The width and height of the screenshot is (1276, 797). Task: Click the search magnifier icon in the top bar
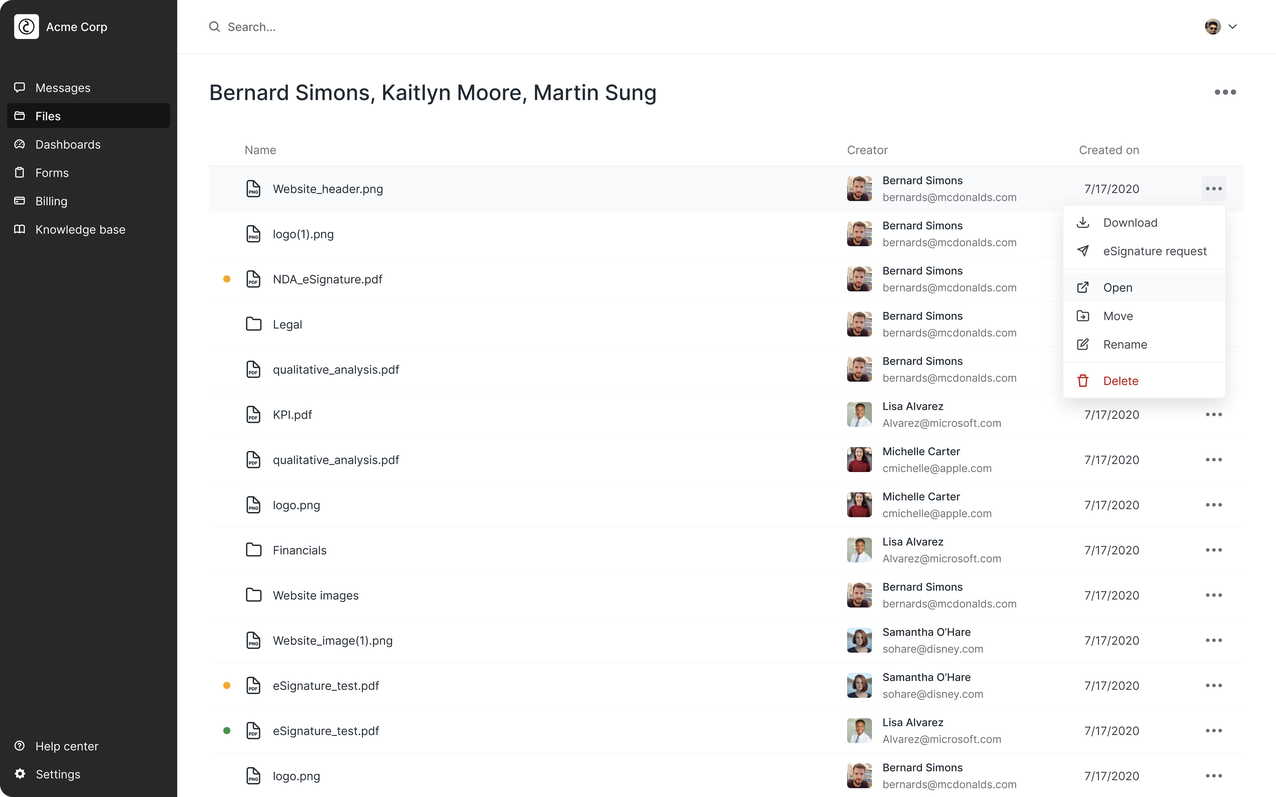coord(214,27)
